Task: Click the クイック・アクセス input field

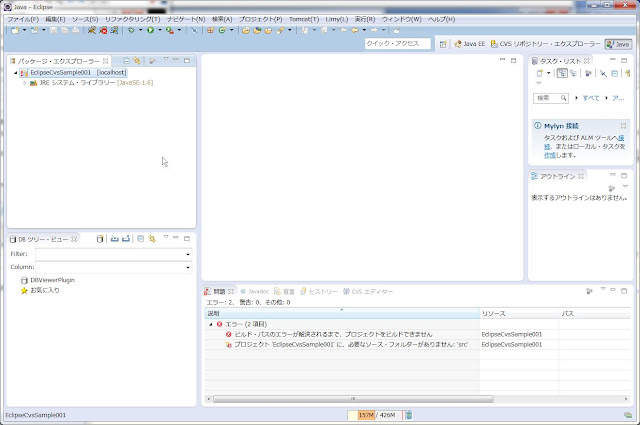Action: [x=398, y=44]
